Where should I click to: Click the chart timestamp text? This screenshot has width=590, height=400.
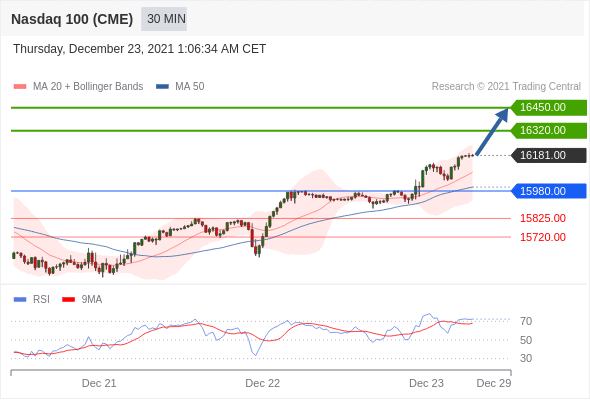pyautogui.click(x=140, y=49)
